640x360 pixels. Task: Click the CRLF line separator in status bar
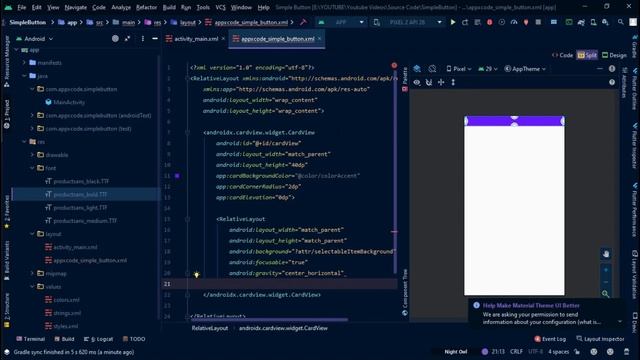(516, 351)
